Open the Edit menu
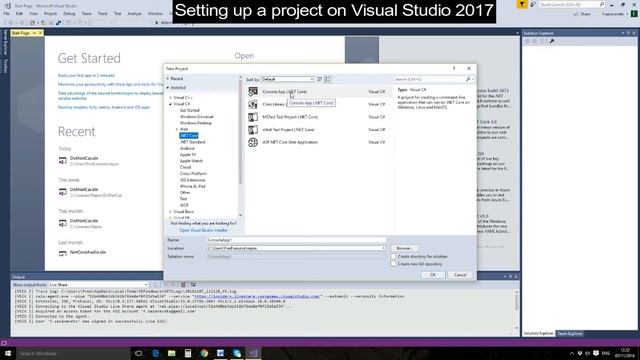The image size is (640, 360). click(x=19, y=13)
